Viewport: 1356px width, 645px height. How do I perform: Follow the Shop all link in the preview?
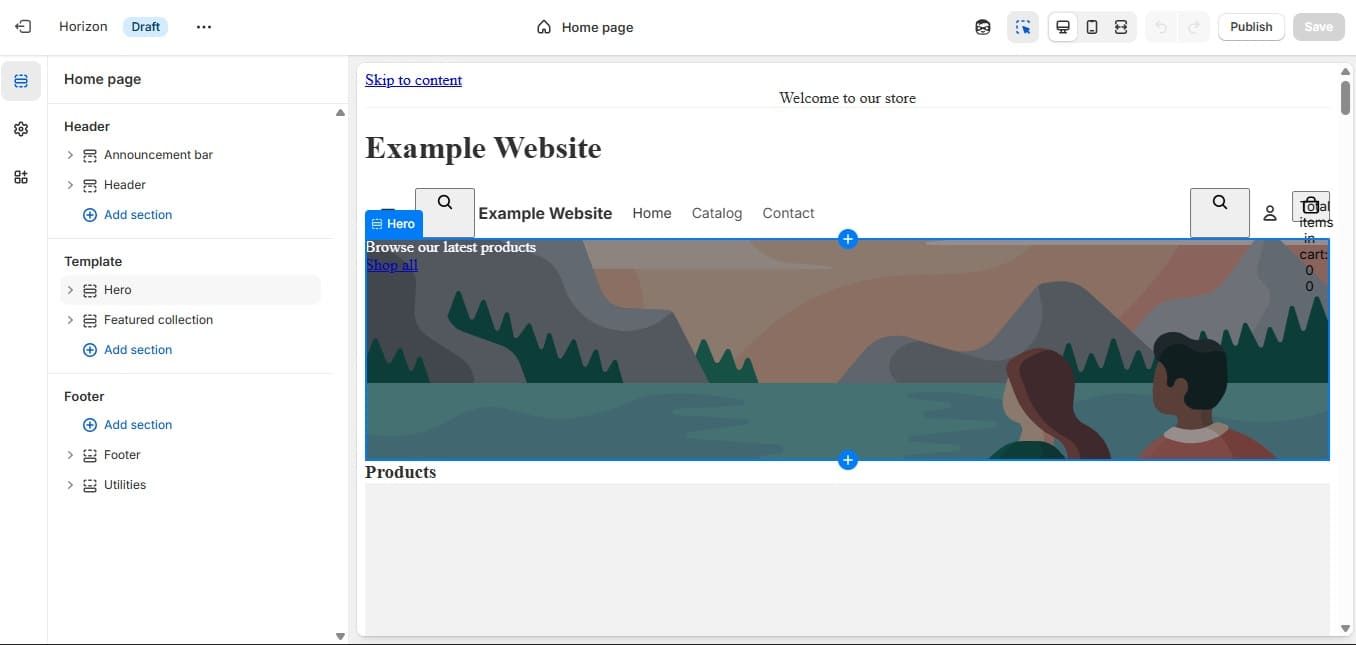click(x=391, y=265)
